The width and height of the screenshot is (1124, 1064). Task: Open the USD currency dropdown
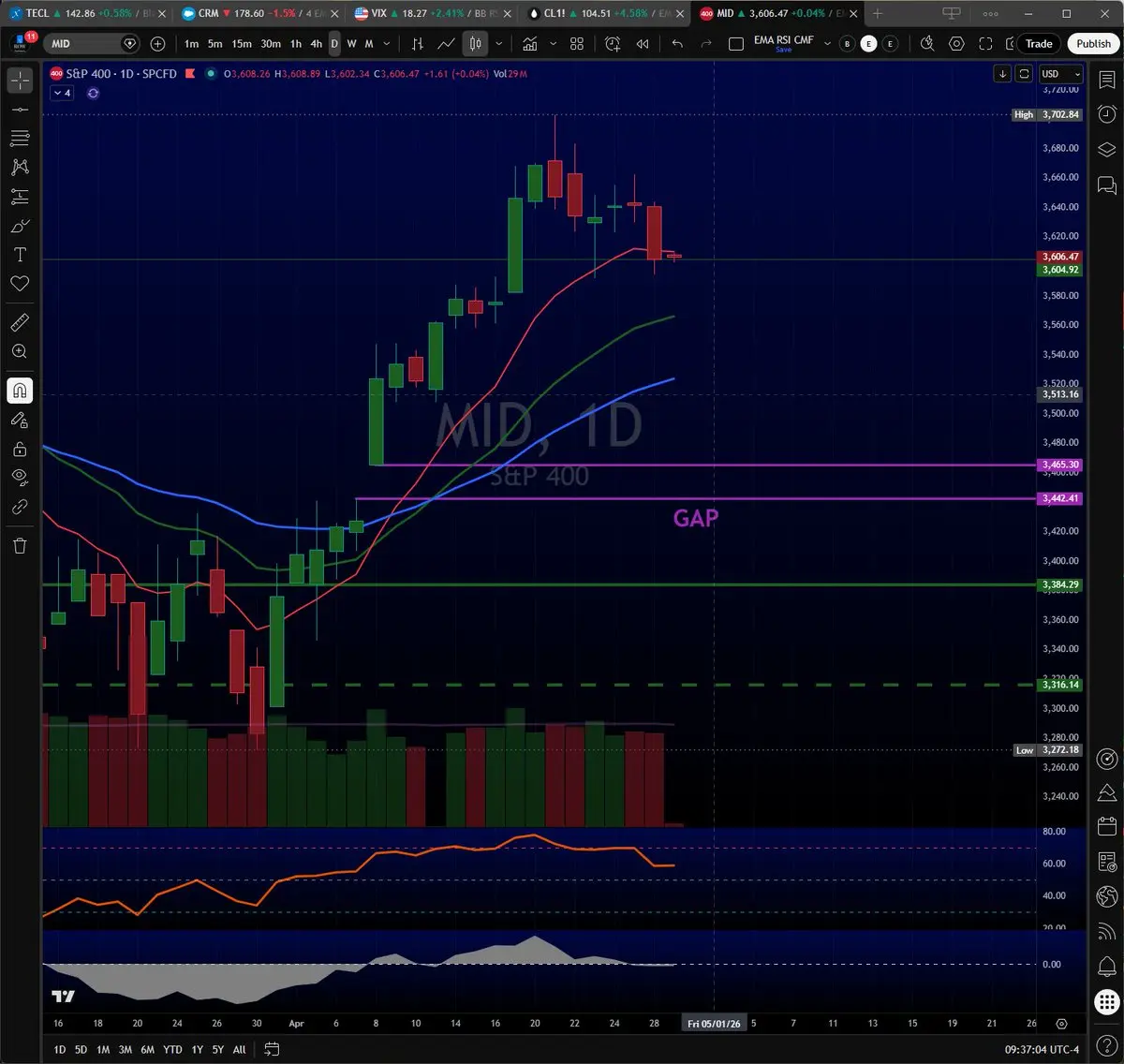tap(1060, 74)
